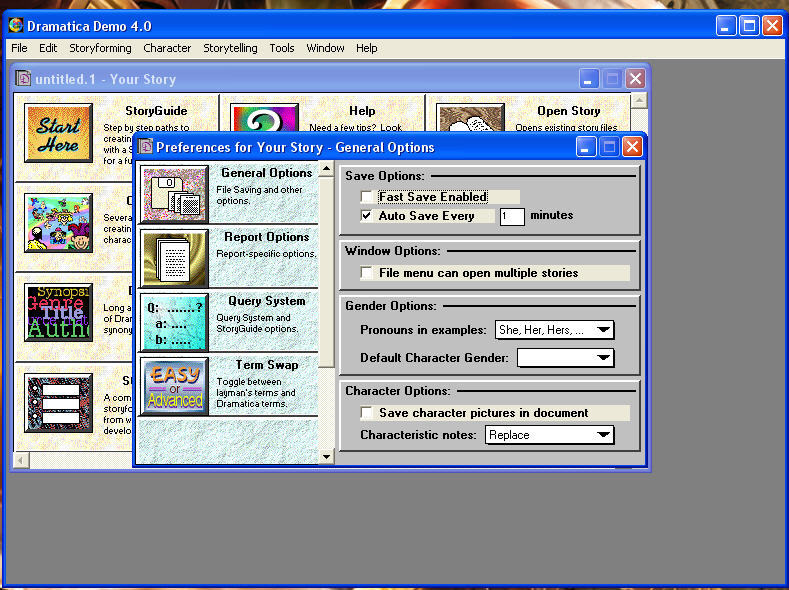The height and width of the screenshot is (590, 789).
Task: Toggle File menu can open multiple stories
Action: [x=367, y=273]
